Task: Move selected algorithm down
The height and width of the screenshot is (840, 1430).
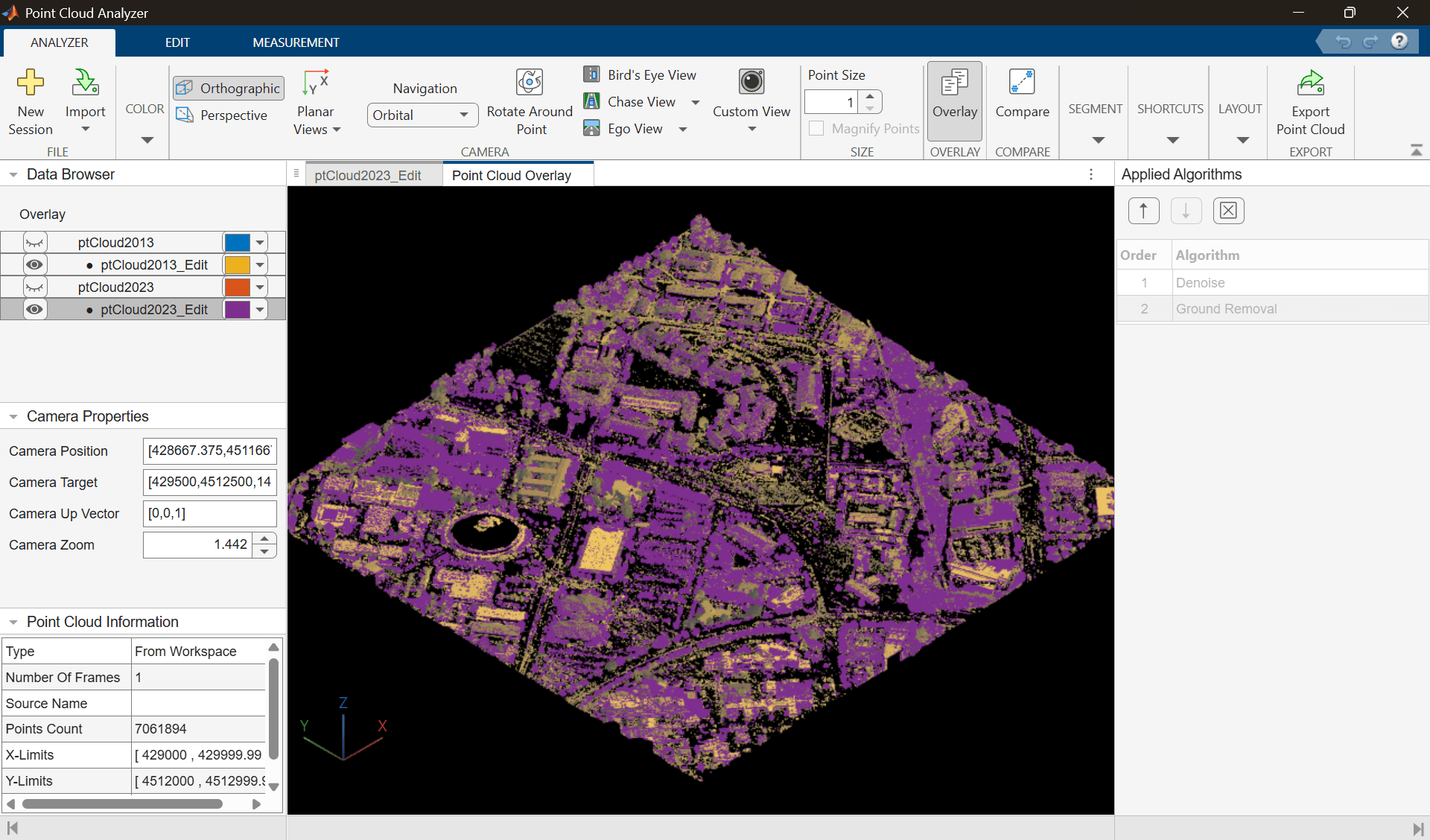Action: click(x=1186, y=211)
